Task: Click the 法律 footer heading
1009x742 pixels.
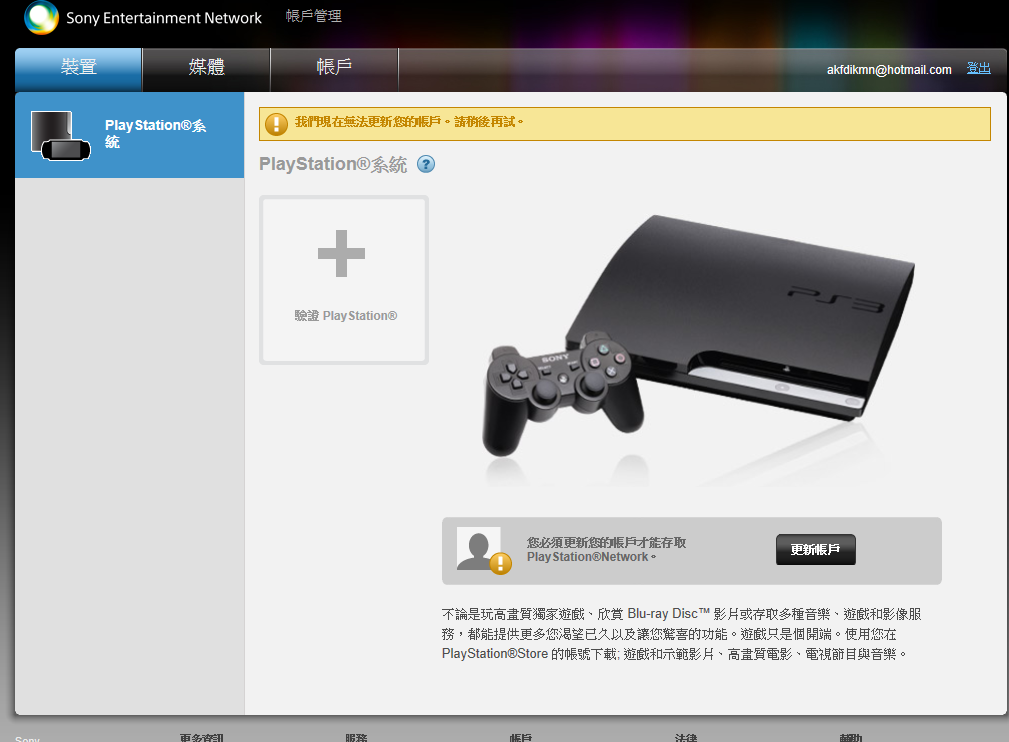Action: (x=686, y=737)
